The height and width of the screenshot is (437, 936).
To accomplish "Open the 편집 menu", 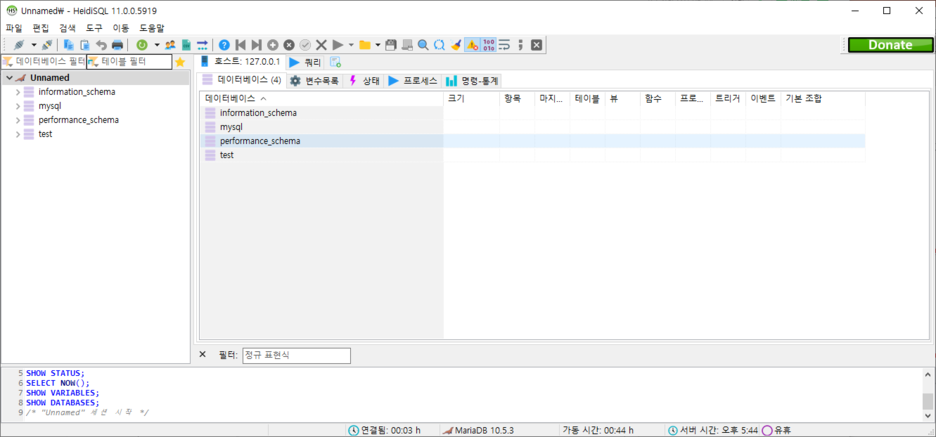I will (41, 28).
